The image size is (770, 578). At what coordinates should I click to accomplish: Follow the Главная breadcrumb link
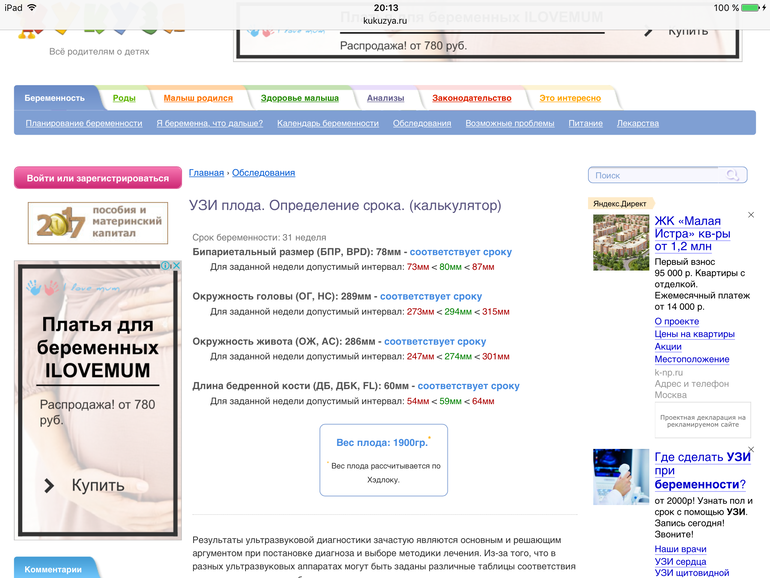[206, 172]
